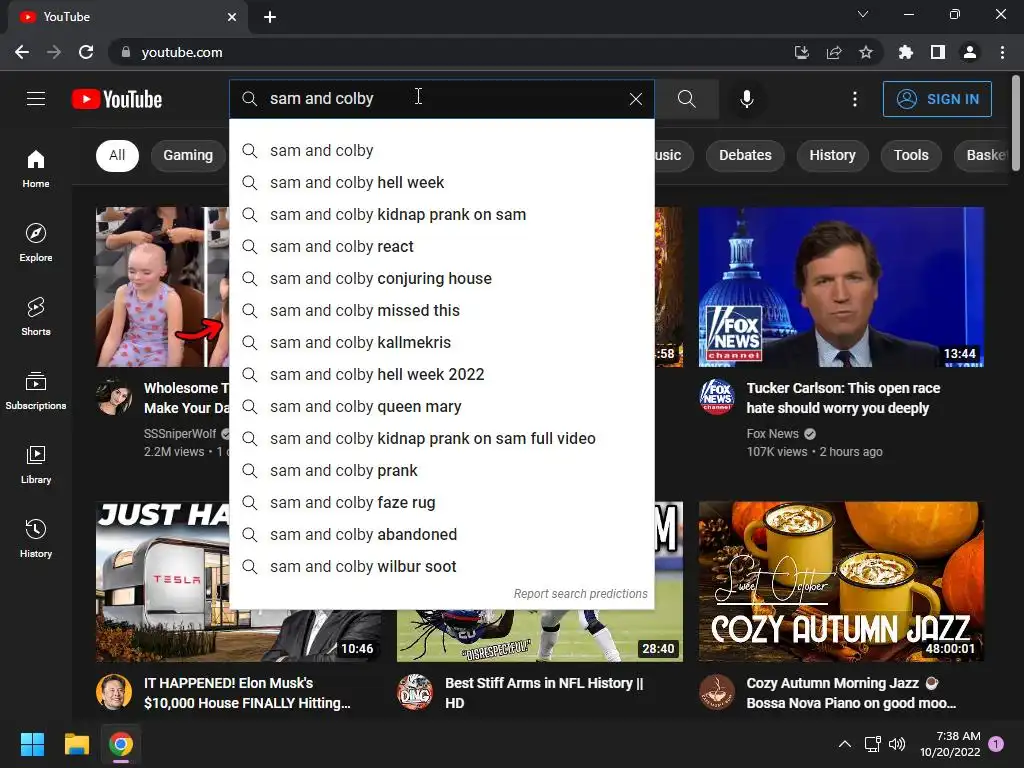
Task: Choose suggestion 'sam and colby missed this'
Action: tap(442, 311)
